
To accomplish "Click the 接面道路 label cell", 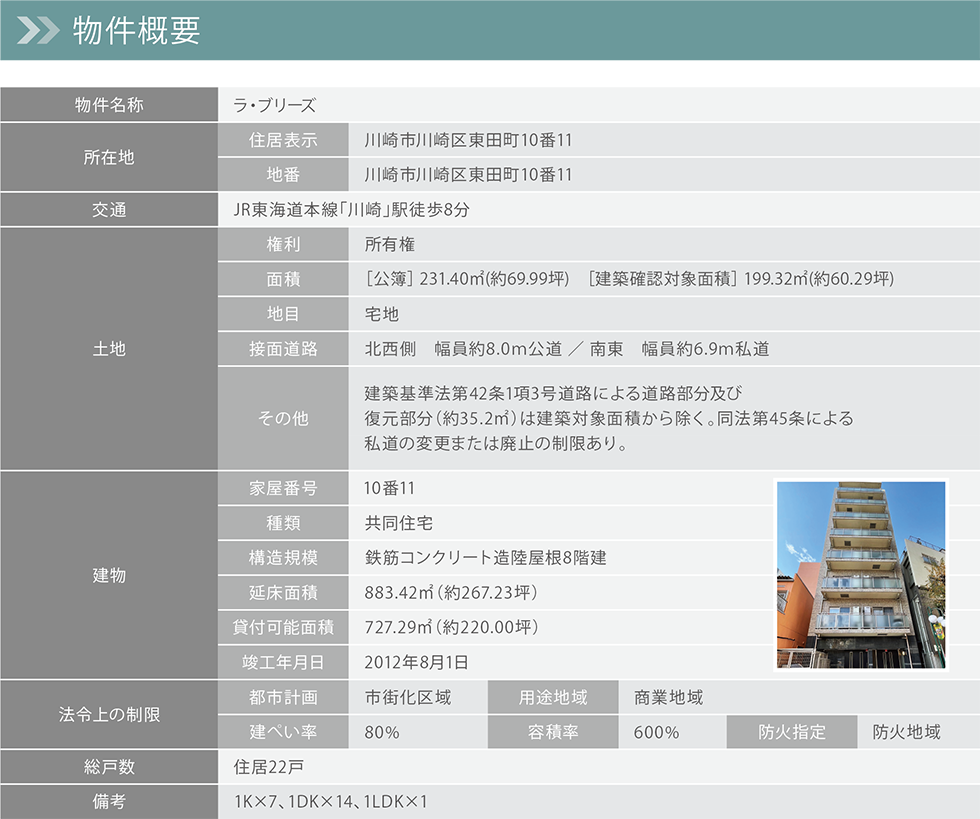I will (x=283, y=349).
